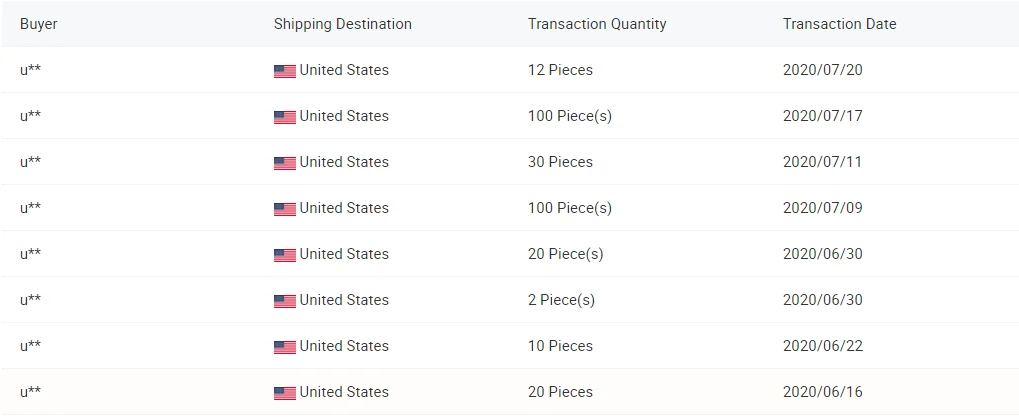The height and width of the screenshot is (418, 1019).
Task: Click the Transaction Quantity column header
Action: pyautogui.click(x=597, y=24)
